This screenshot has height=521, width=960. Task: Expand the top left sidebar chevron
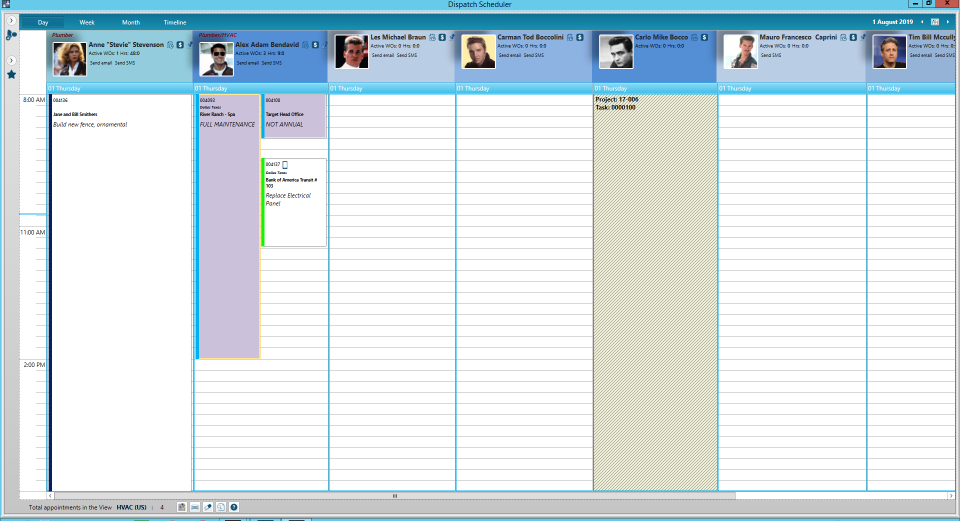11,20
